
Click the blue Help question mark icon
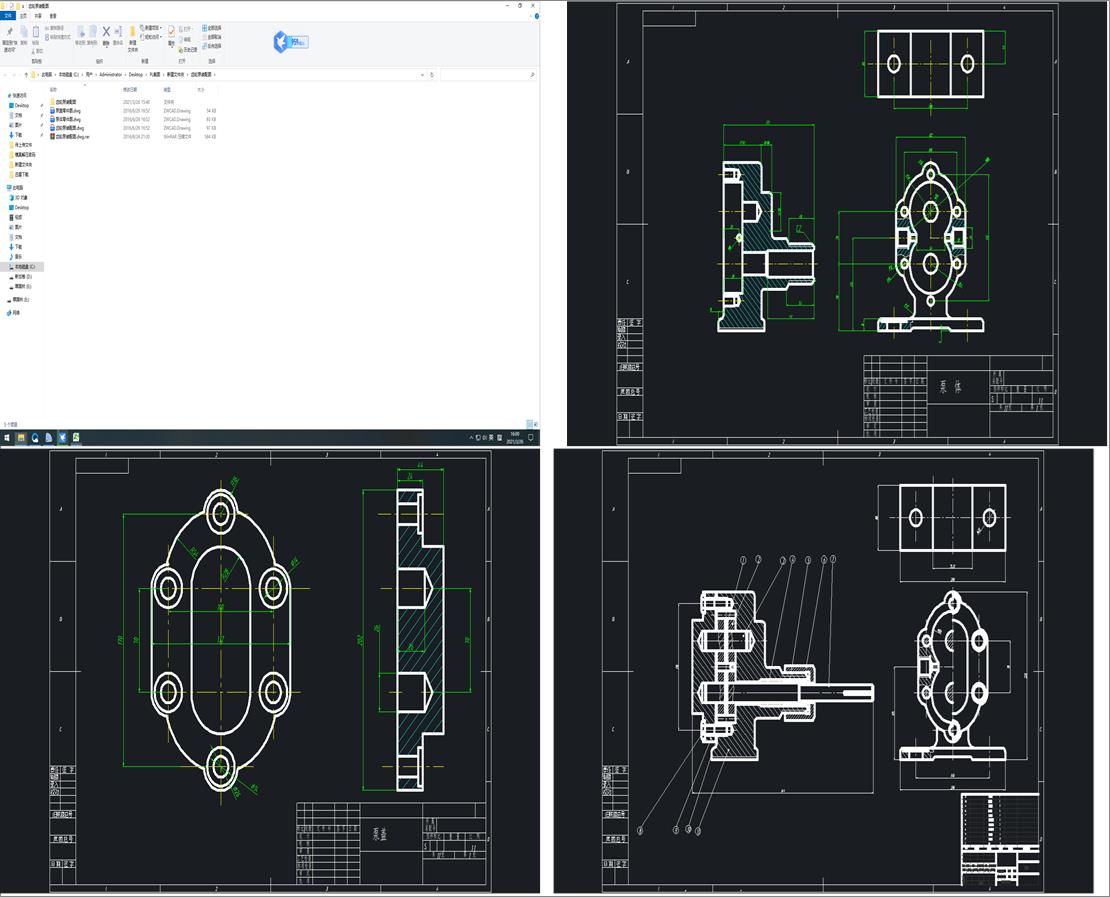[537, 16]
